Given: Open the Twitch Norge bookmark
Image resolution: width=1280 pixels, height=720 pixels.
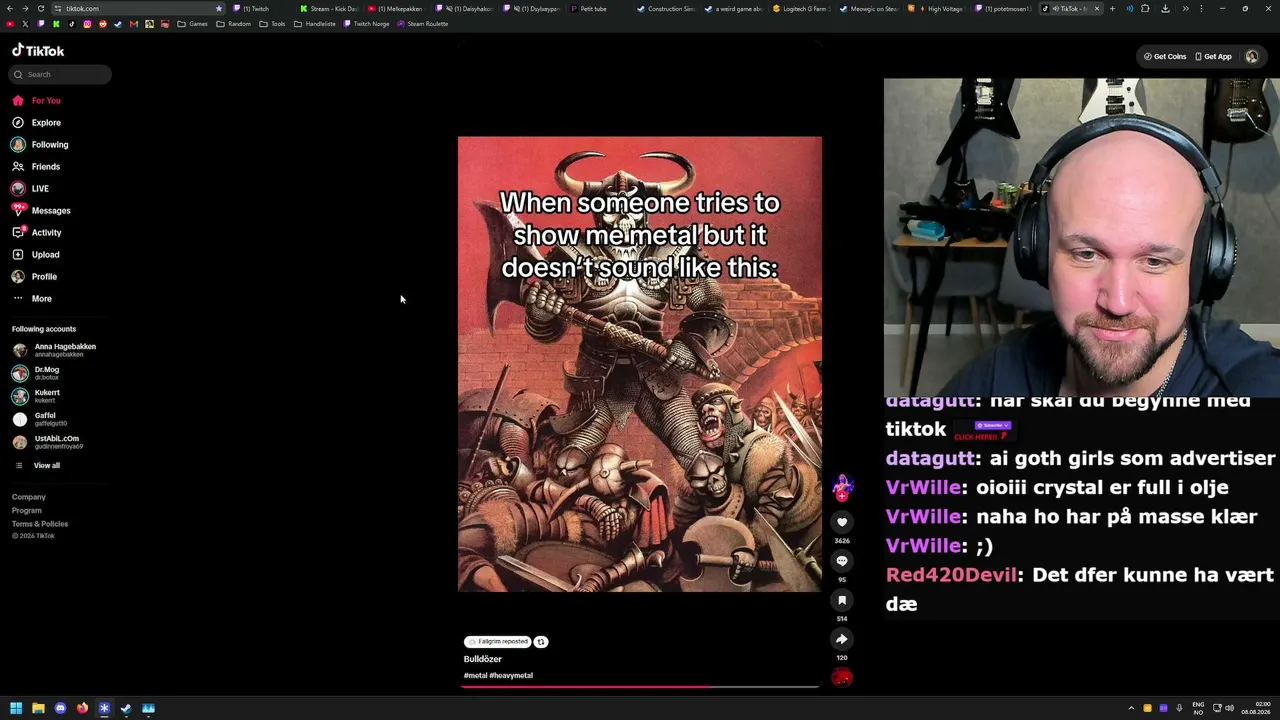Looking at the screenshot, I should (x=367, y=24).
